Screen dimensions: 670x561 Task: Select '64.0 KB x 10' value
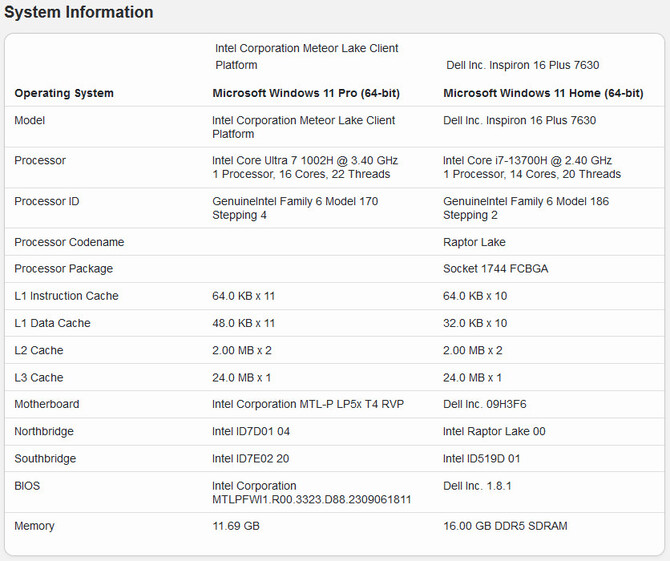click(475, 296)
